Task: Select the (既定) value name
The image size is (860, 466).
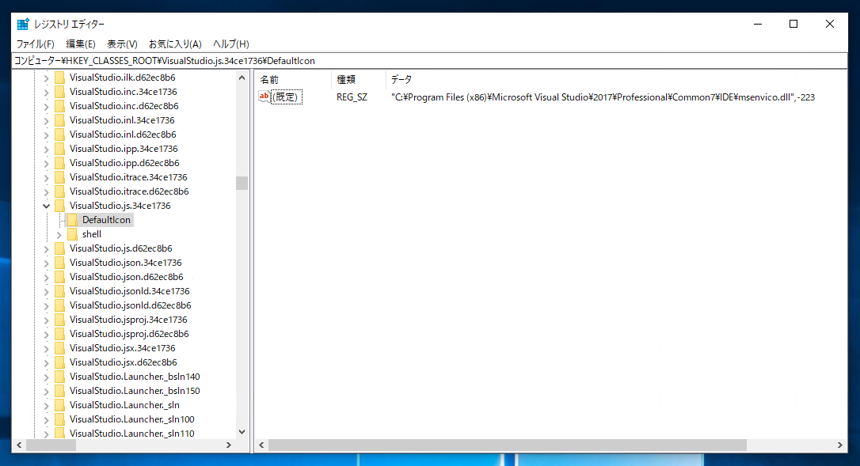Action: point(286,97)
